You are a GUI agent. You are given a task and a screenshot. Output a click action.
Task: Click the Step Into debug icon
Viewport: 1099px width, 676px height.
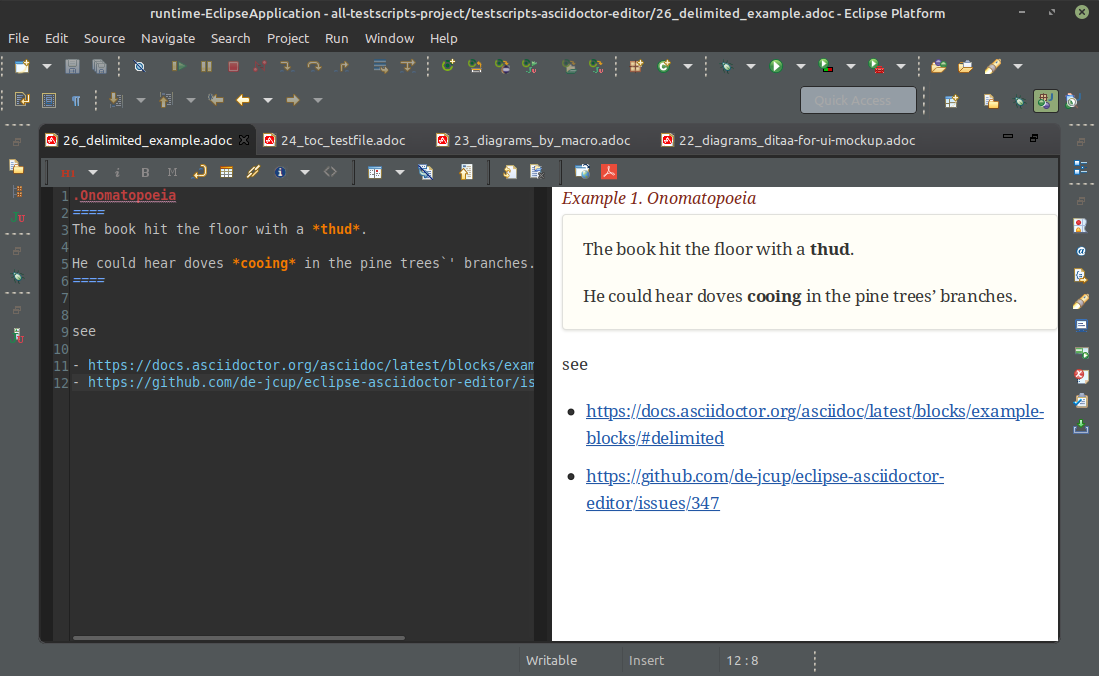tap(286, 67)
